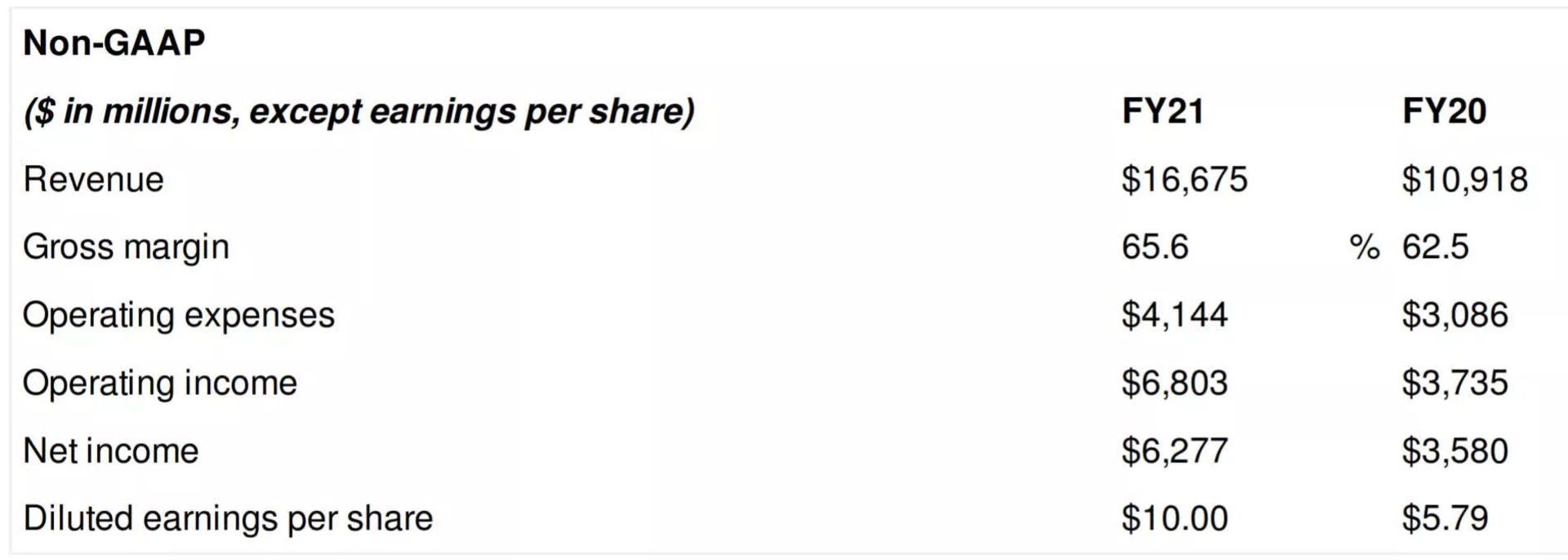
Task: Click the 62.5 gross margin value
Action: click(1435, 247)
